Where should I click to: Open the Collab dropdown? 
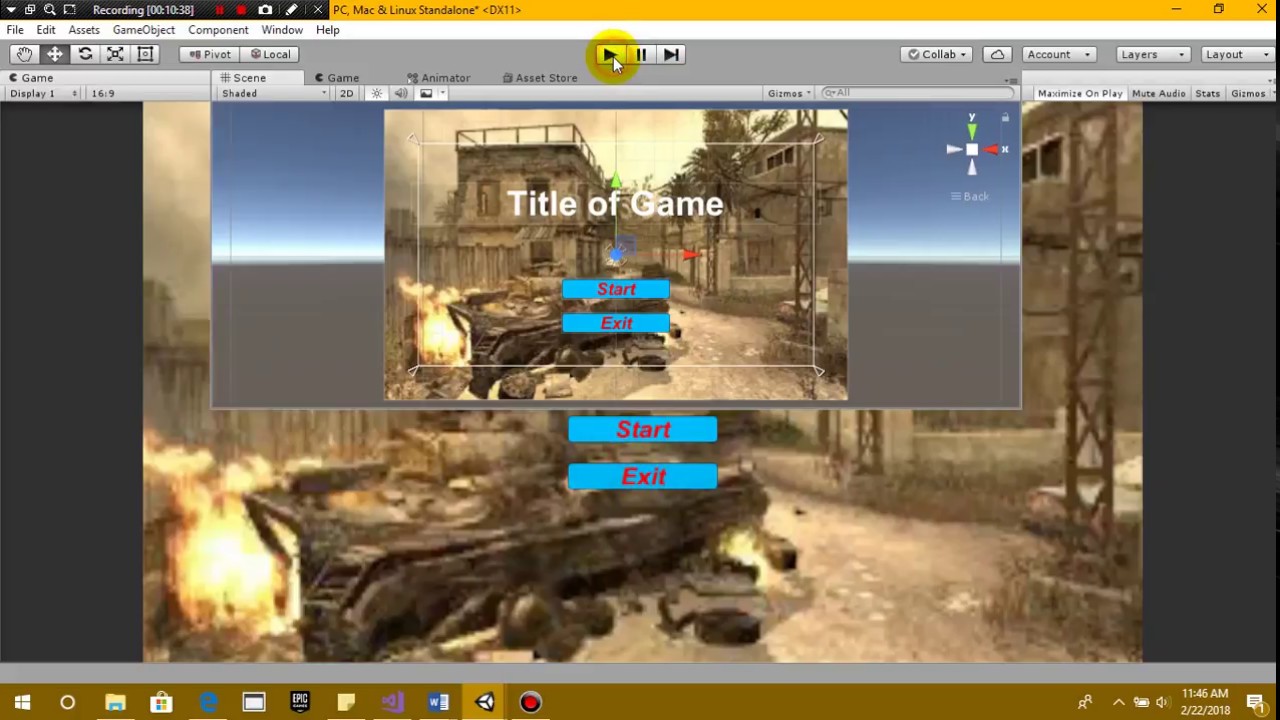pyautogui.click(x=938, y=54)
